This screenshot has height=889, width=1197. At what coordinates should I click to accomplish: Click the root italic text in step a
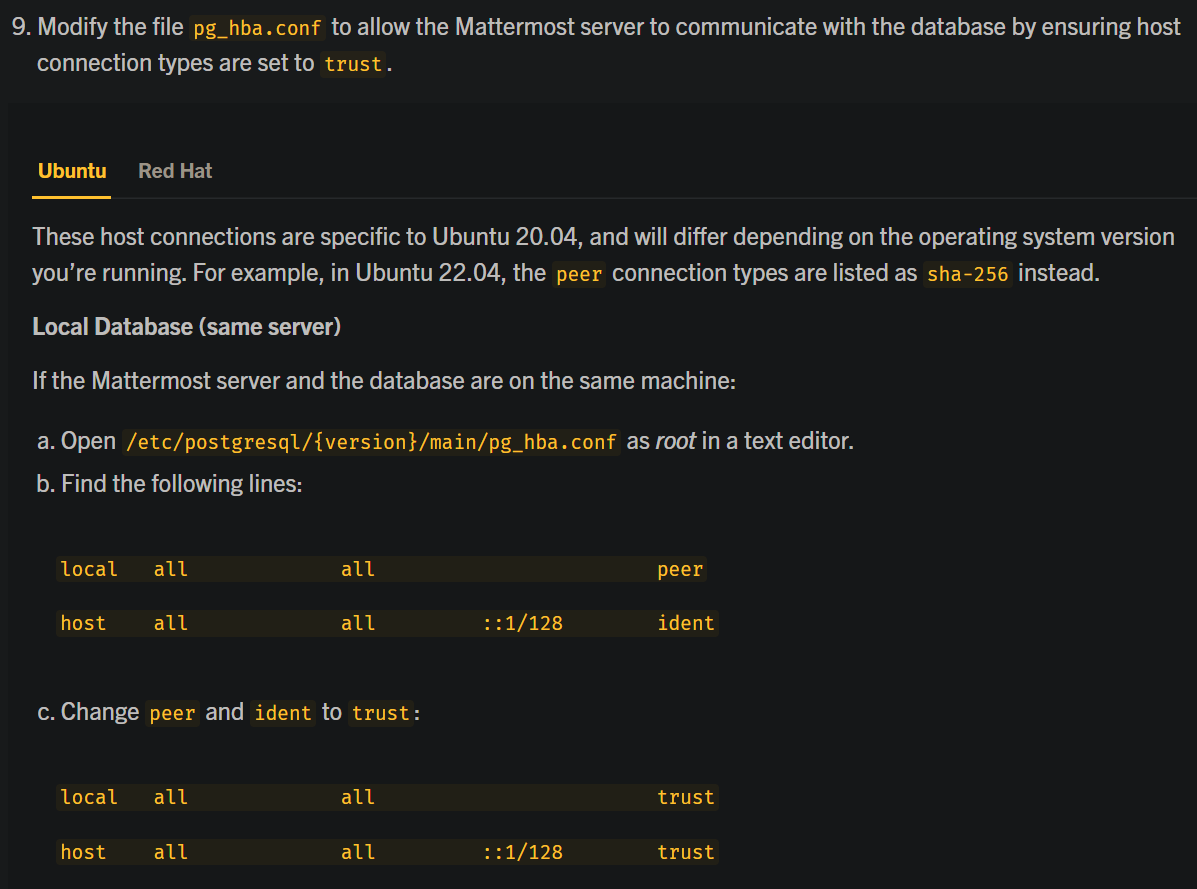click(675, 441)
